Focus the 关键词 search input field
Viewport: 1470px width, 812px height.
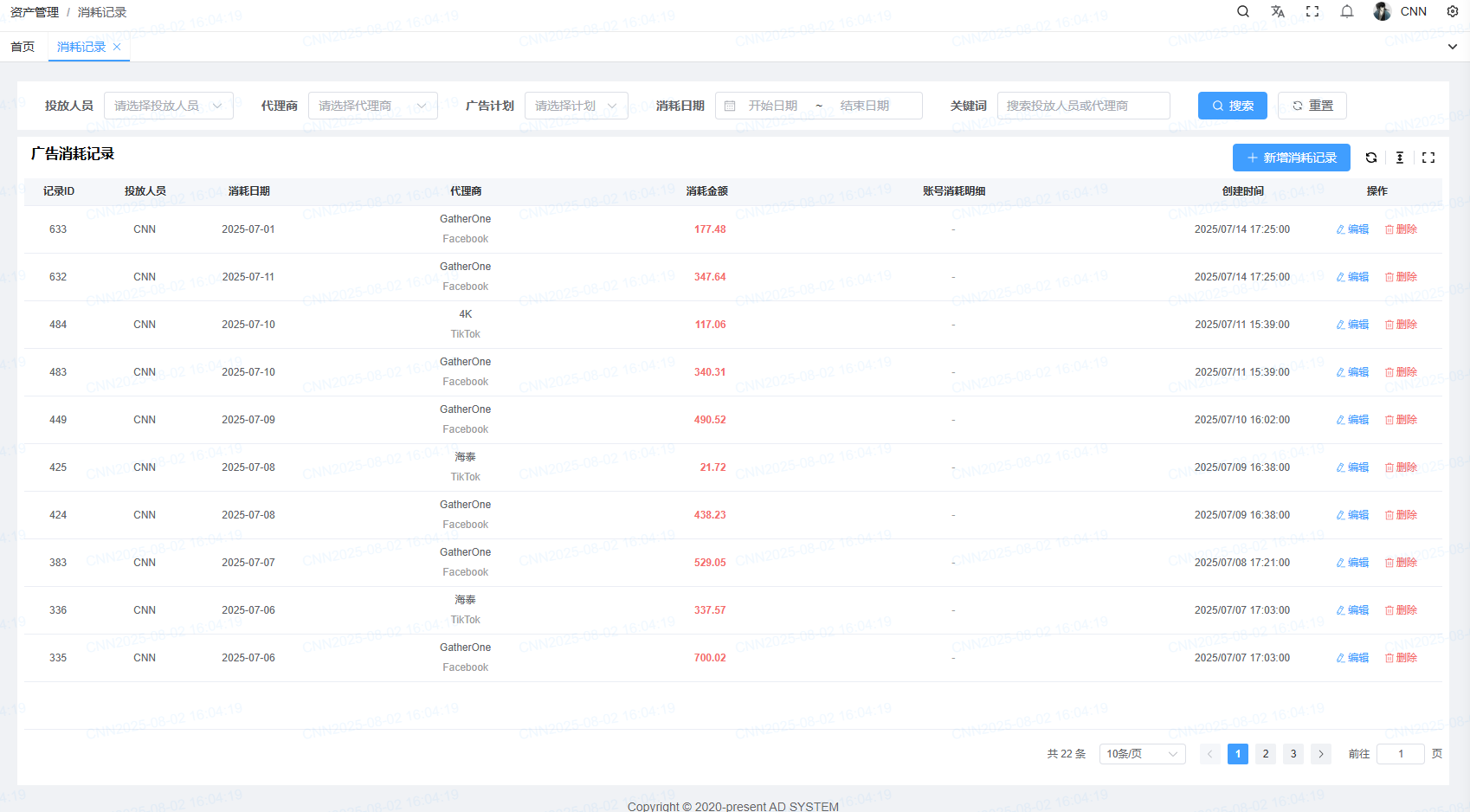click(1083, 106)
